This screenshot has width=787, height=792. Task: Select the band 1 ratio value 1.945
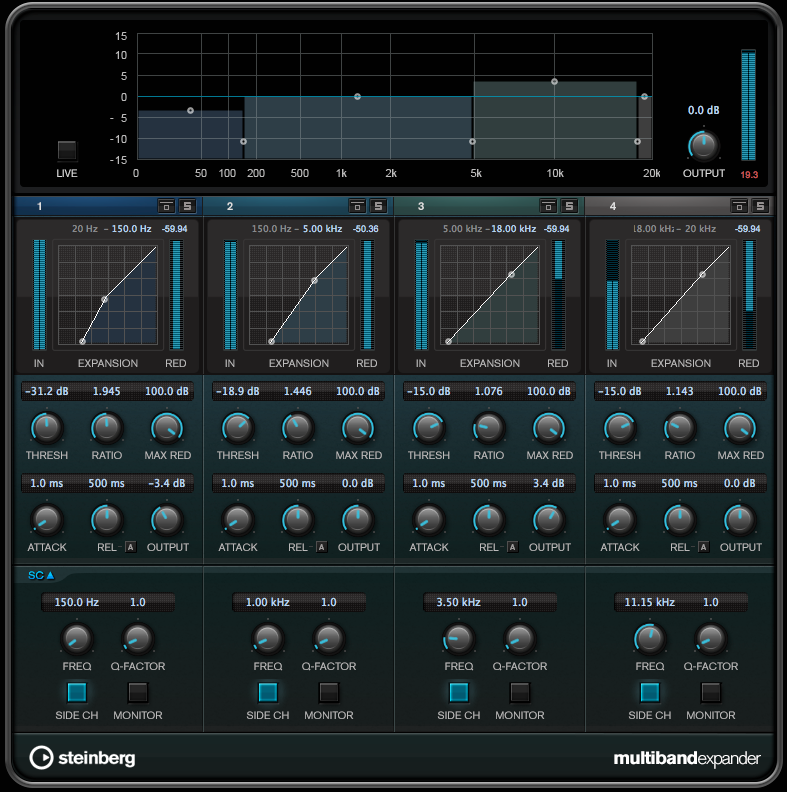coord(107,391)
